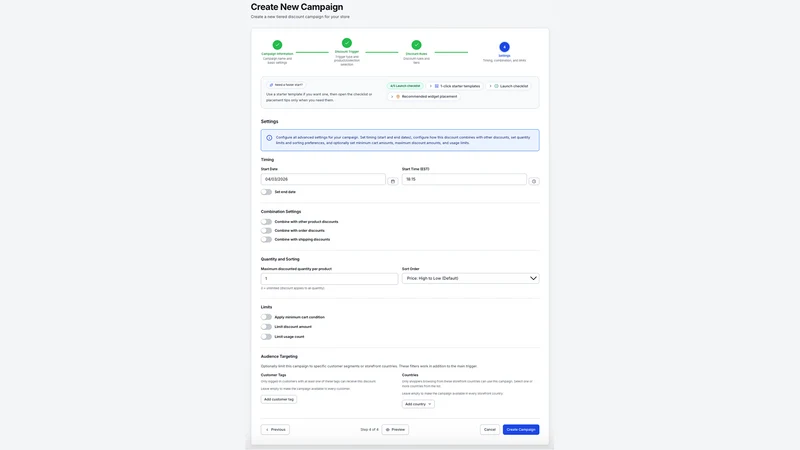Expand Recommended widget placement
This screenshot has width=800, height=450.
(x=424, y=96)
